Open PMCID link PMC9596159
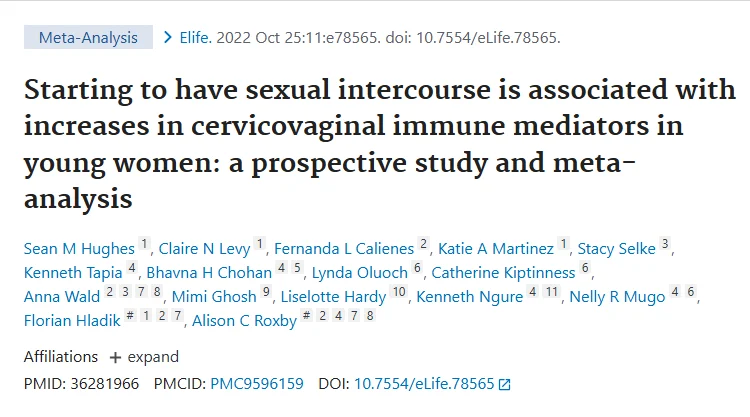750x417 pixels. [258, 383]
